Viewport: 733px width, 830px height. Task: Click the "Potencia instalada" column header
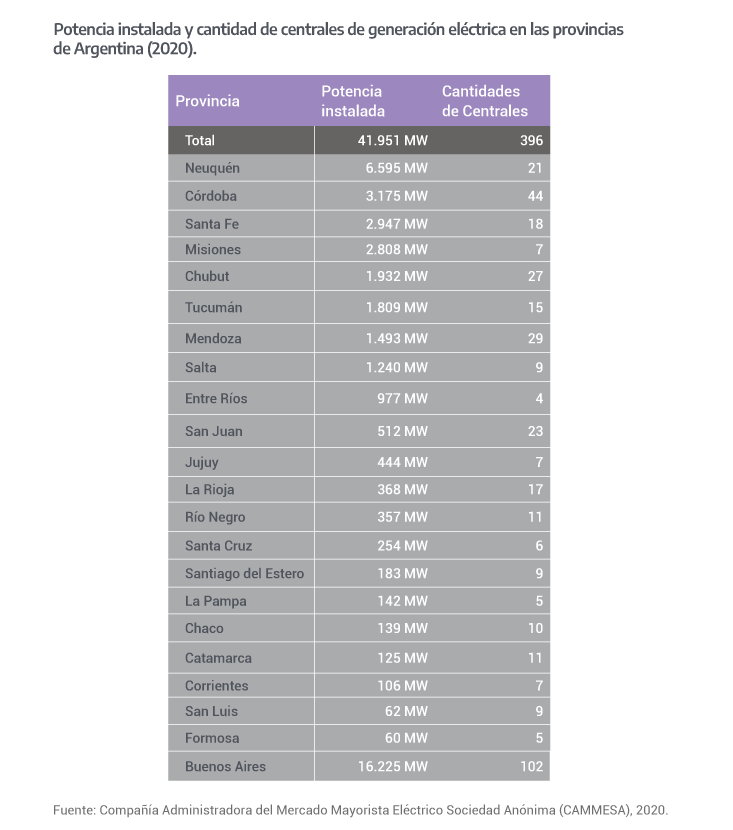[353, 101]
